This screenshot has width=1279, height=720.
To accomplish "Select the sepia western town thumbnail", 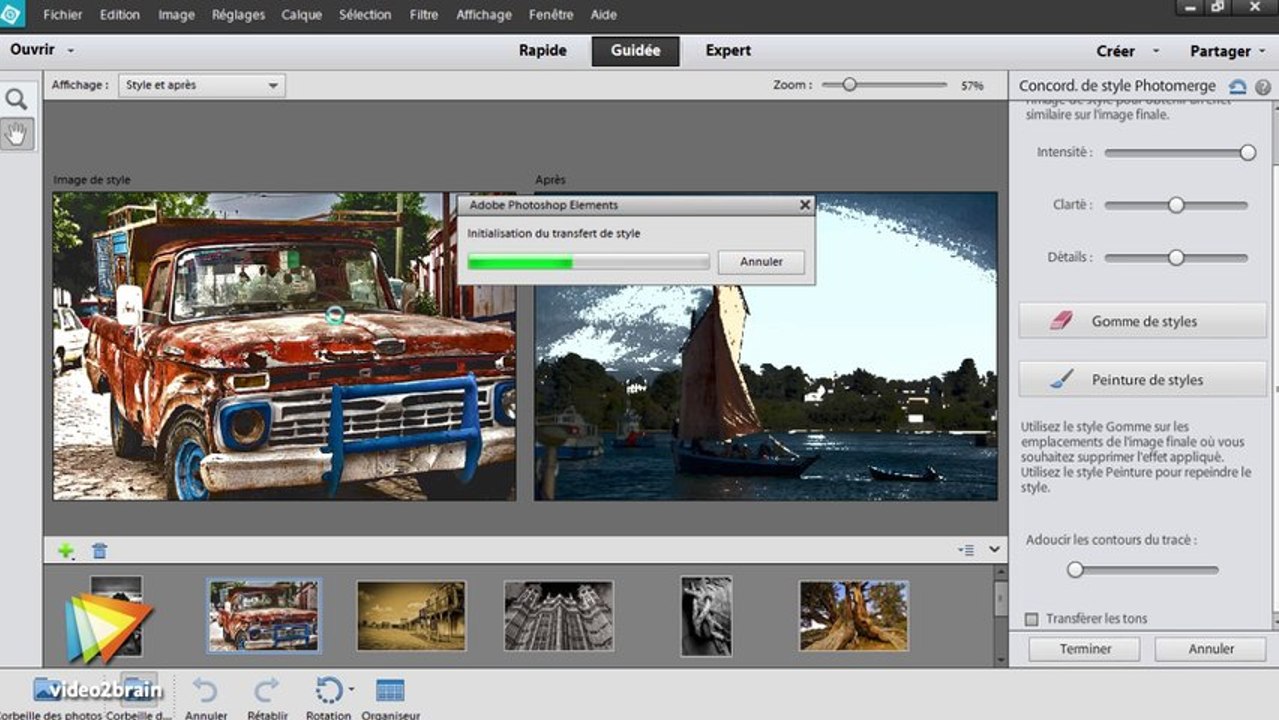I will pos(411,616).
